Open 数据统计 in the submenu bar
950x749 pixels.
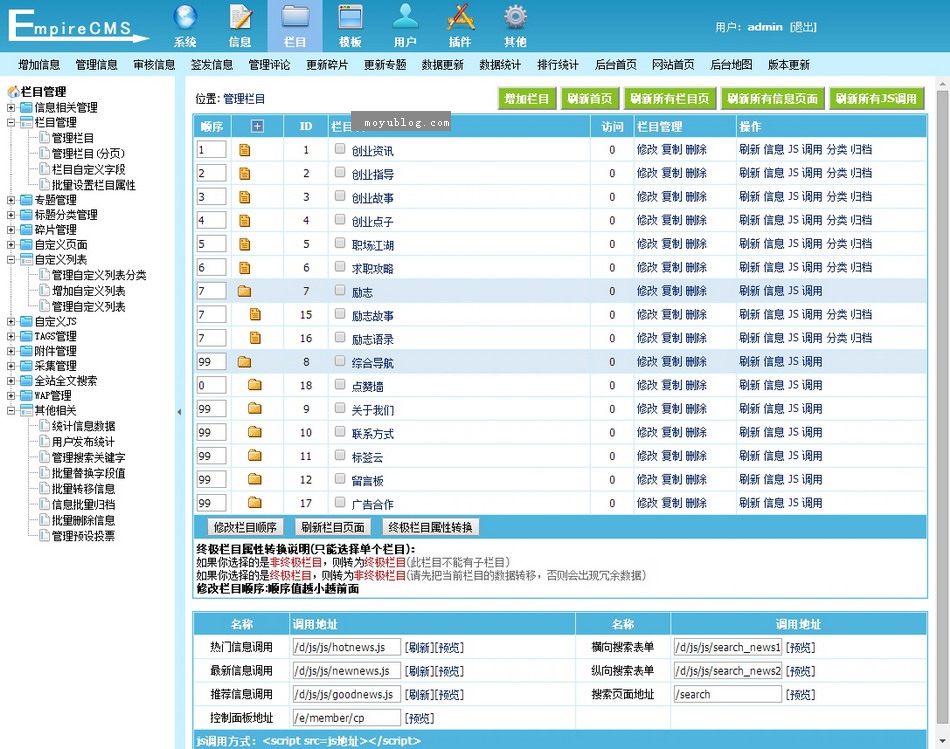pyautogui.click(x=500, y=65)
